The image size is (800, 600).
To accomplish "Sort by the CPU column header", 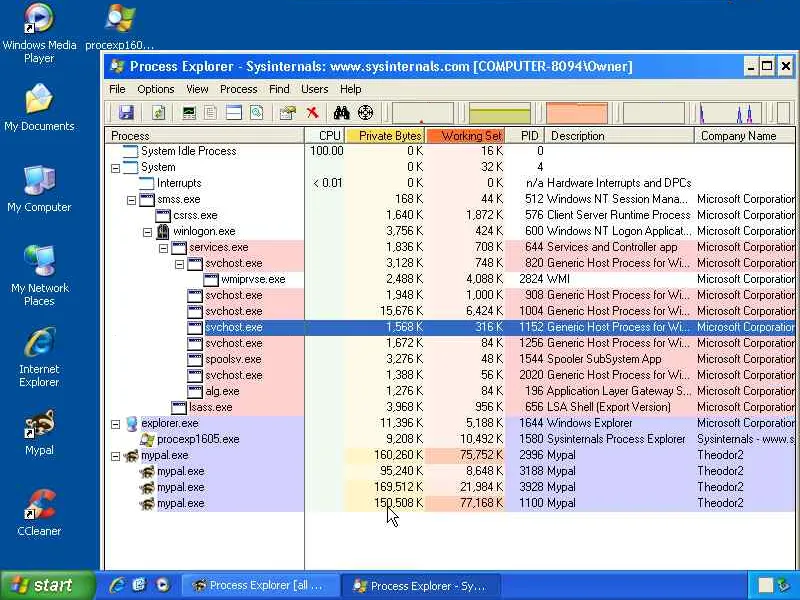I will 324,136.
